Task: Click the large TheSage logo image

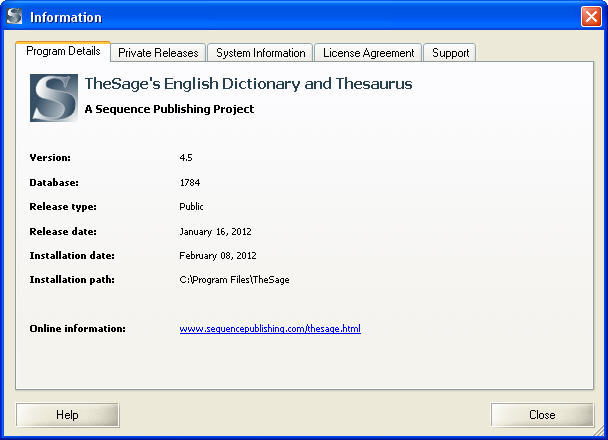Action: [54, 98]
